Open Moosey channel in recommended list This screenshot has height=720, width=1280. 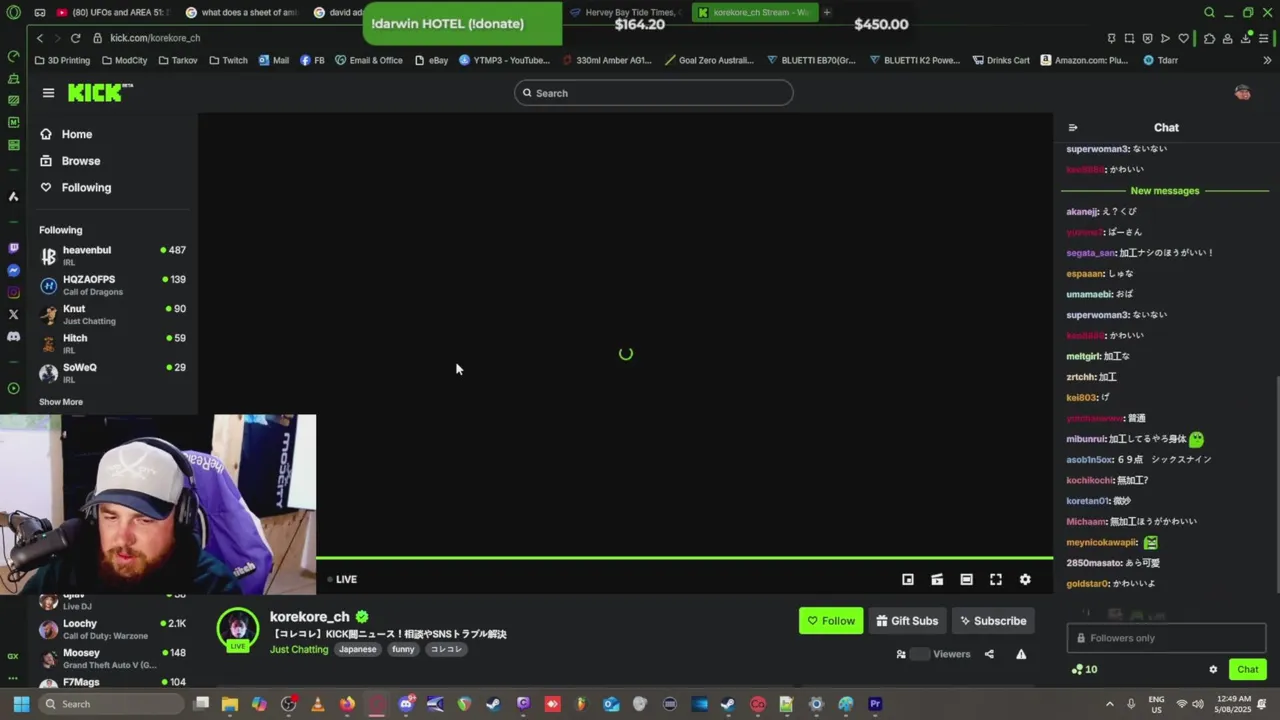pyautogui.click(x=112, y=658)
